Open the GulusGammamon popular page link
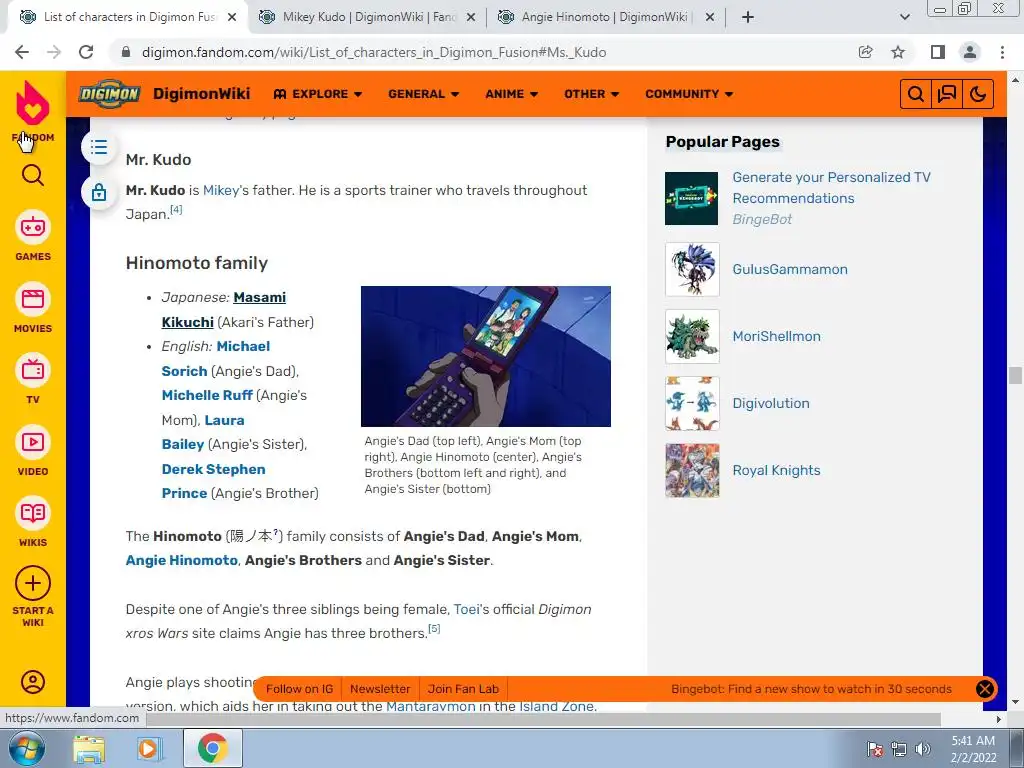Screen dimensions: 1024x768 790,269
